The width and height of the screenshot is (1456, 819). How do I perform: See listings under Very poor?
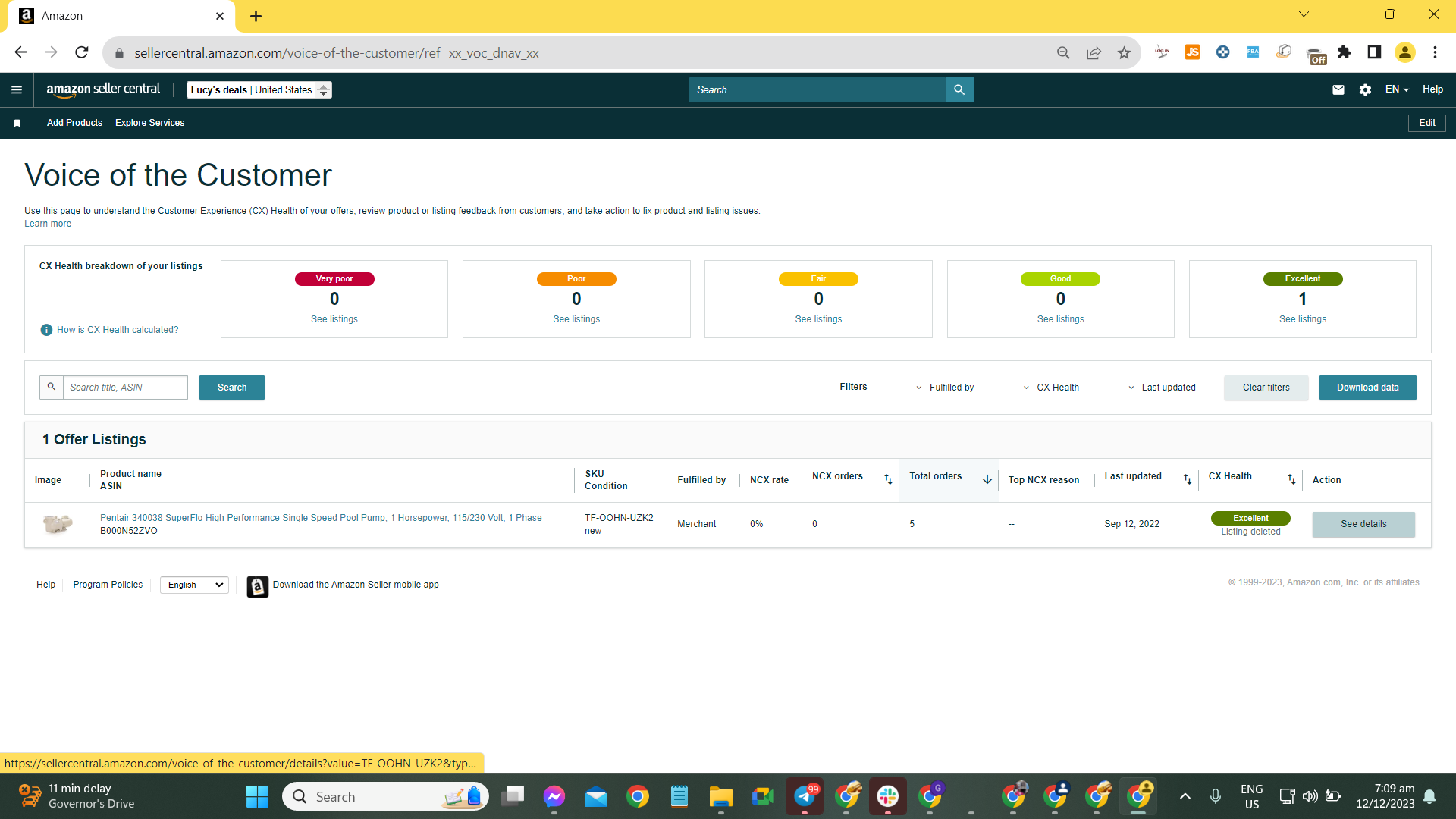pyautogui.click(x=334, y=319)
